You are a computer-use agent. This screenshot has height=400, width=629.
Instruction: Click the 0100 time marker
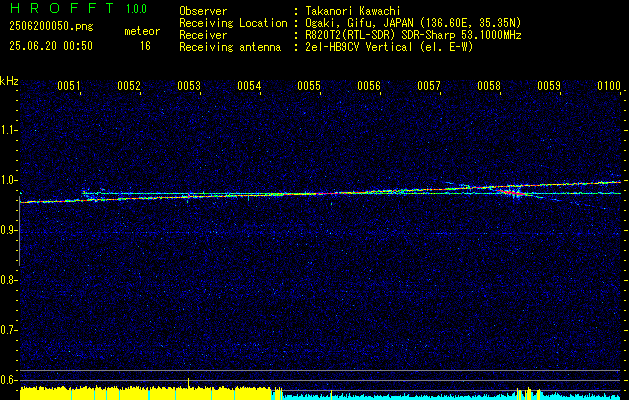coord(609,85)
